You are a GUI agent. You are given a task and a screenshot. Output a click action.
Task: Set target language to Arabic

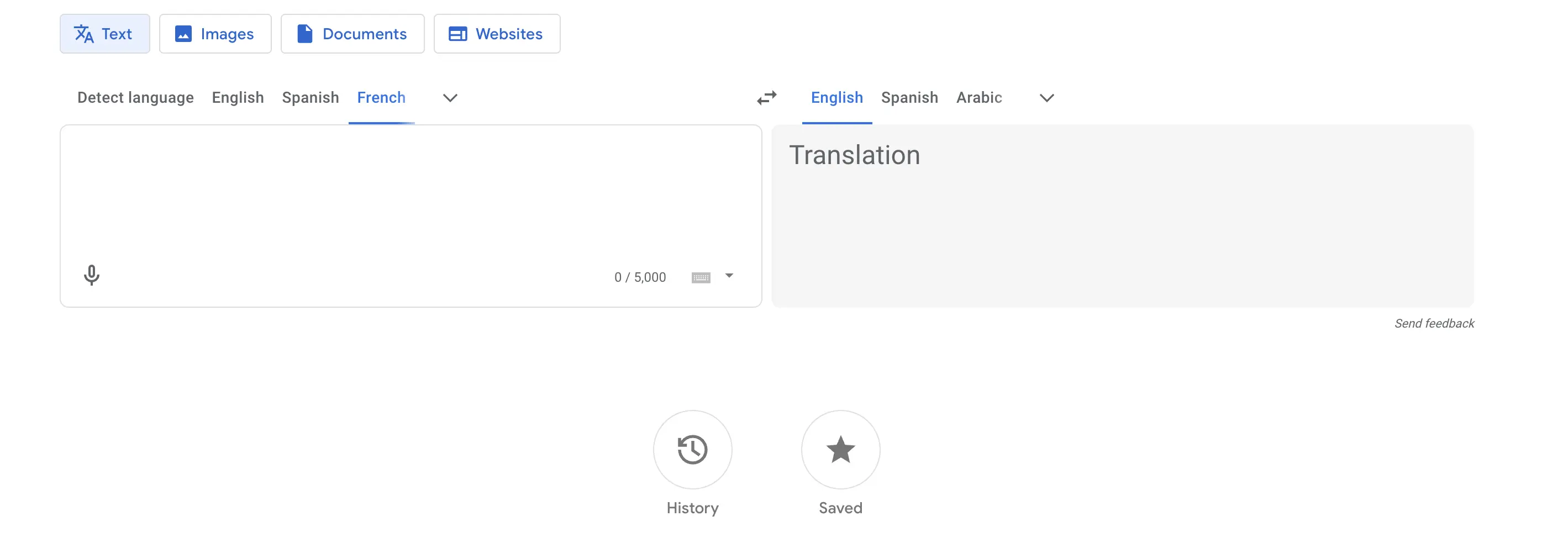tap(978, 97)
